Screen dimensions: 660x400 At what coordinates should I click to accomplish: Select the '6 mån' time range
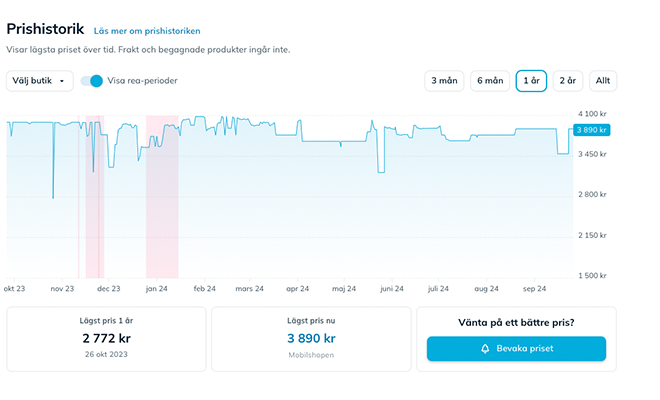click(490, 80)
